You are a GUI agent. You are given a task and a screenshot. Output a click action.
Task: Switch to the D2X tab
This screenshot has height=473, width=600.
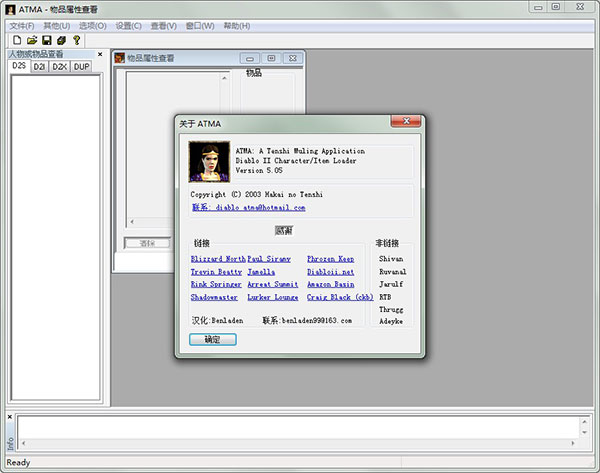pos(59,67)
